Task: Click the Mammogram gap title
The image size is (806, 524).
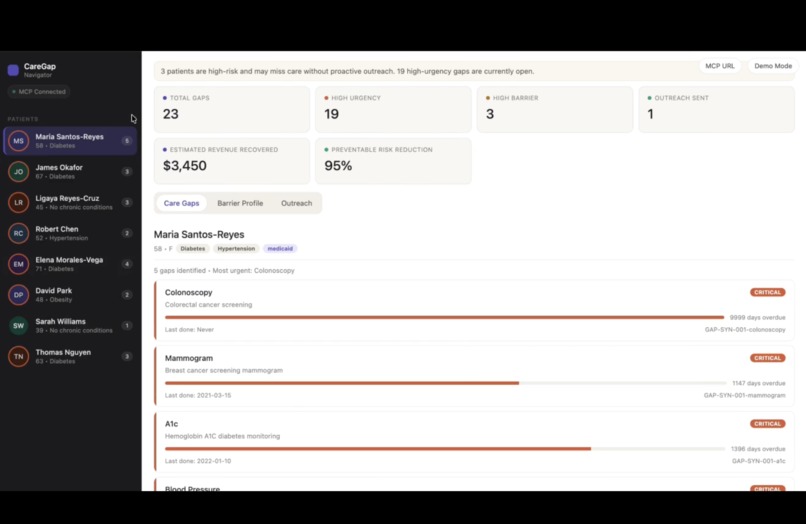Action: (x=189, y=358)
